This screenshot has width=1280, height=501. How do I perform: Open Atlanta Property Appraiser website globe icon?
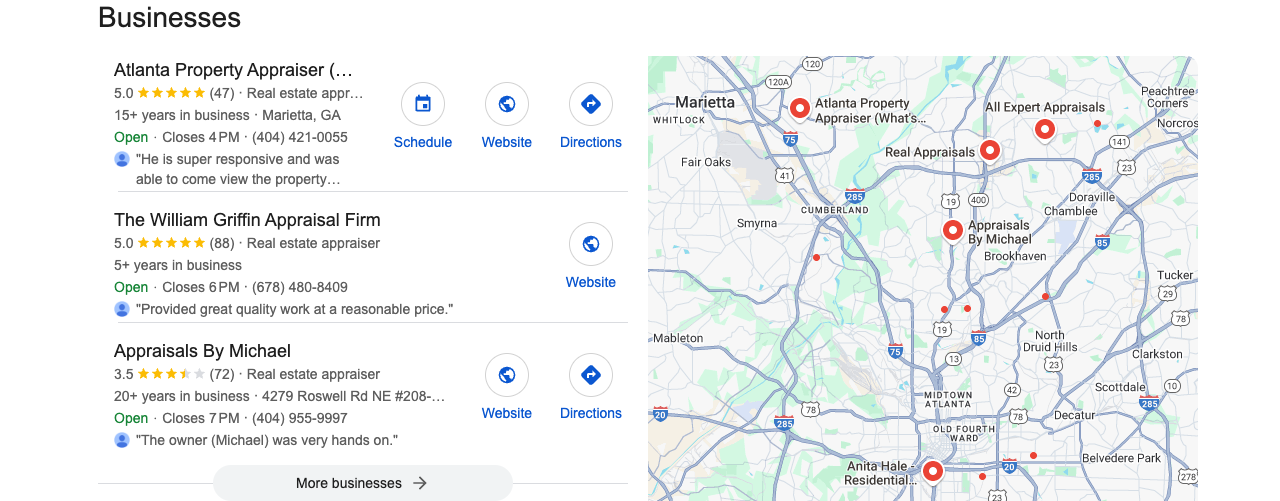507,104
